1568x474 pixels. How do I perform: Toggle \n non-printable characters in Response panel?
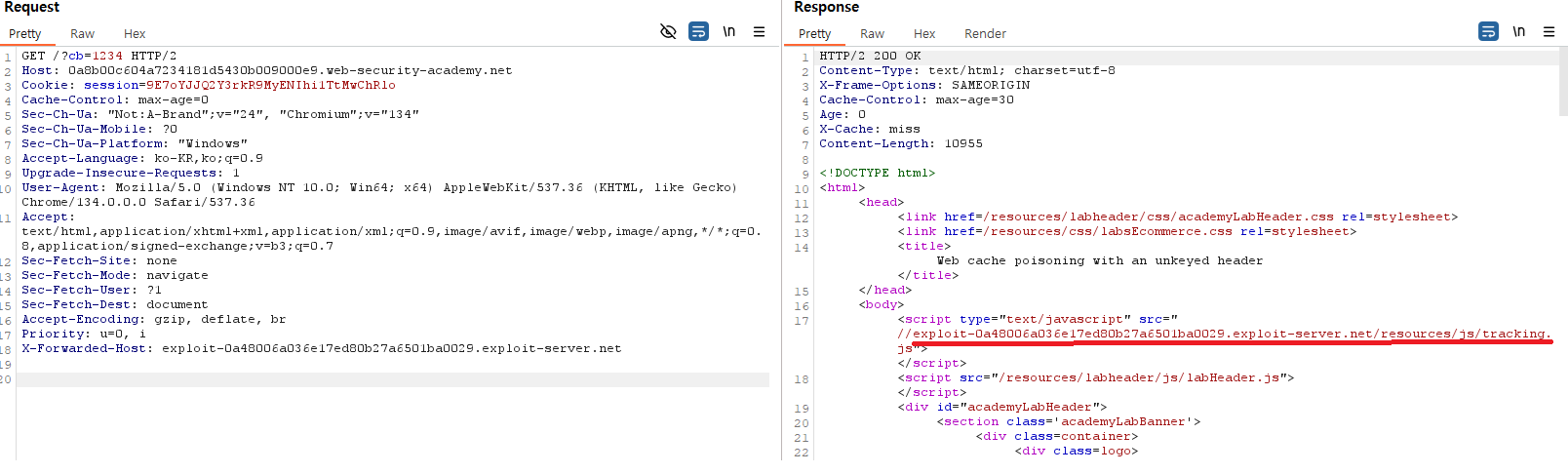1518,32
